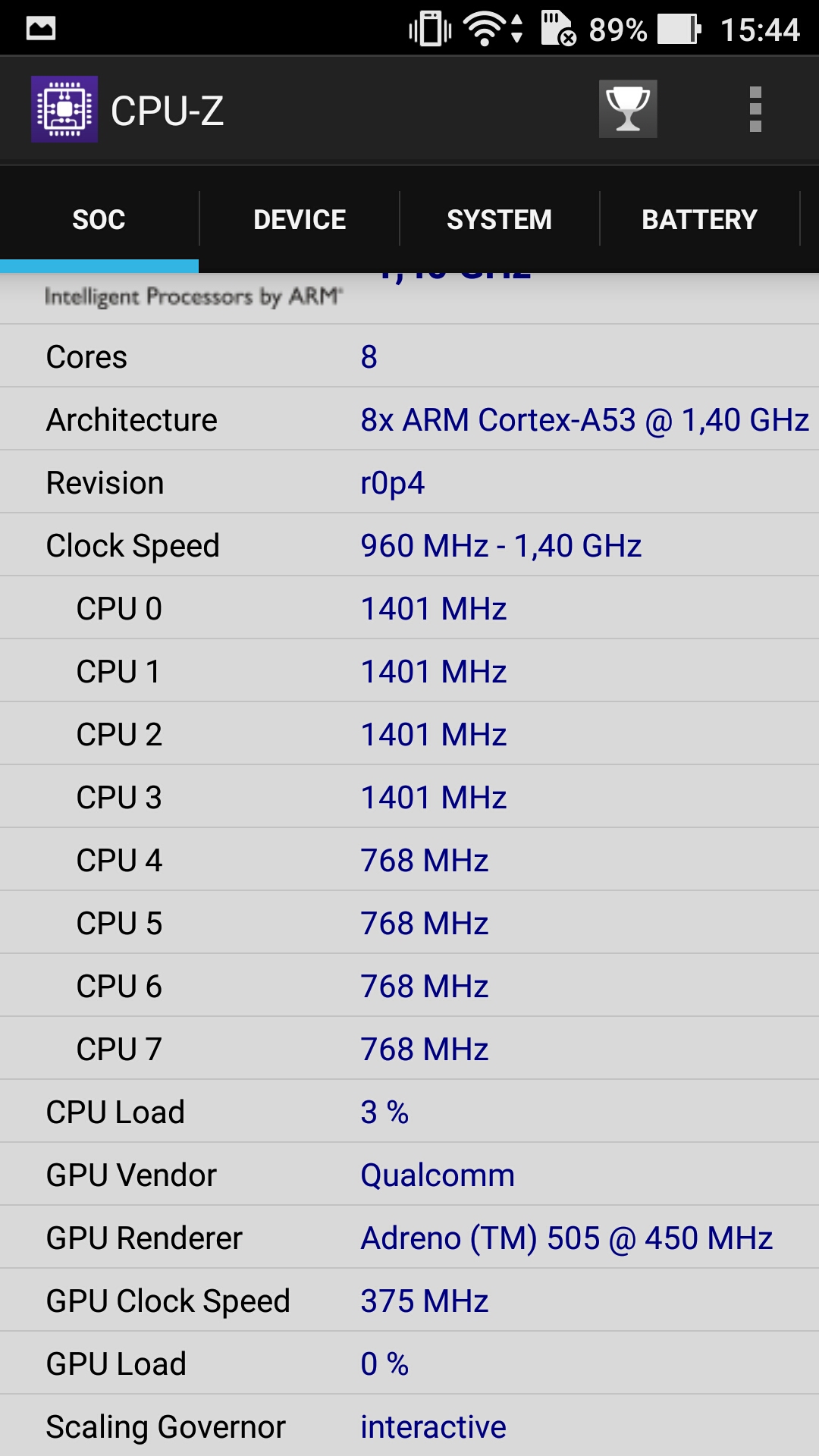The image size is (819, 1456).
Task: Select the SOC tab
Action: coord(99,219)
